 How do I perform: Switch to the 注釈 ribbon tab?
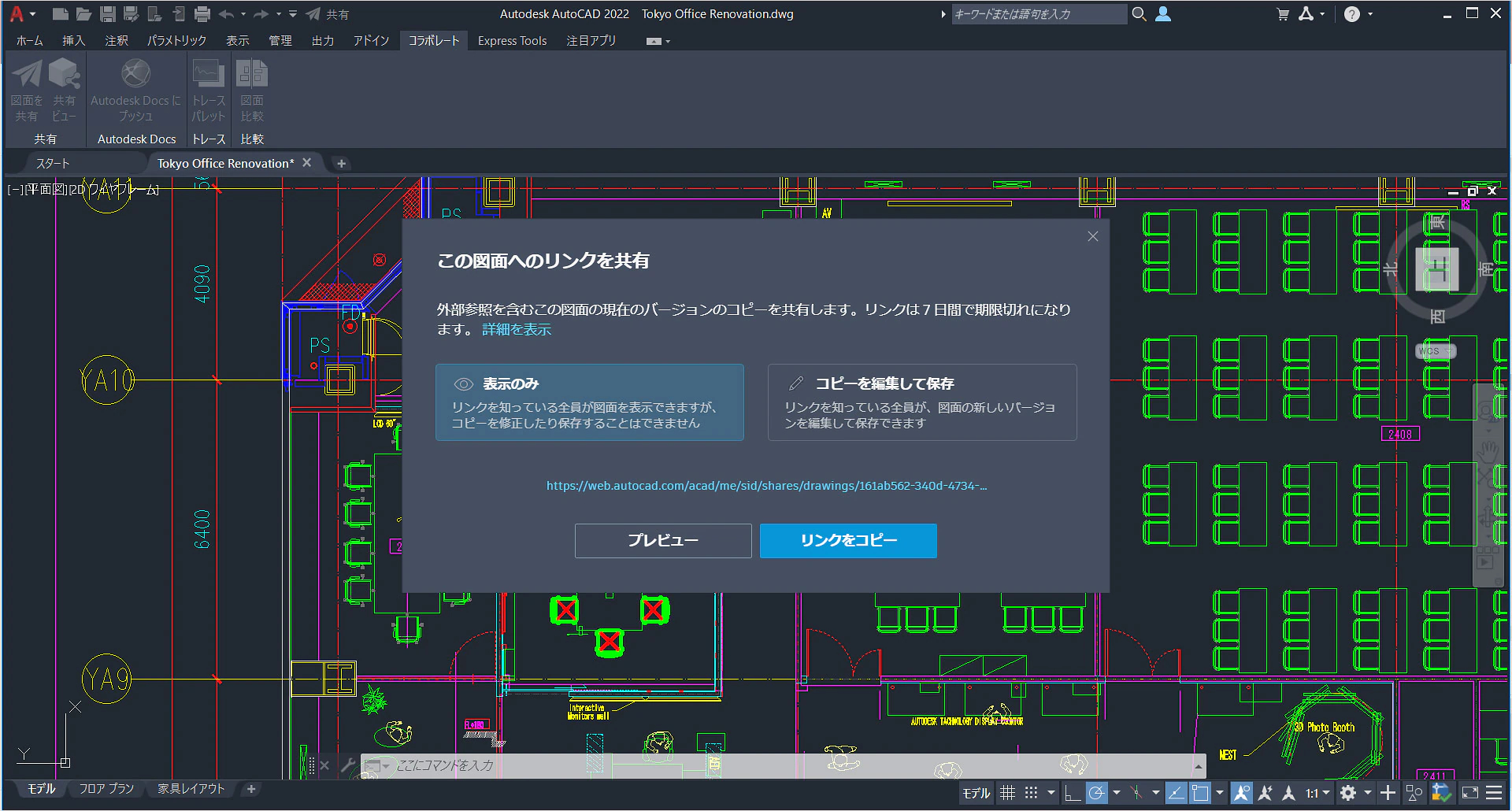[x=117, y=41]
